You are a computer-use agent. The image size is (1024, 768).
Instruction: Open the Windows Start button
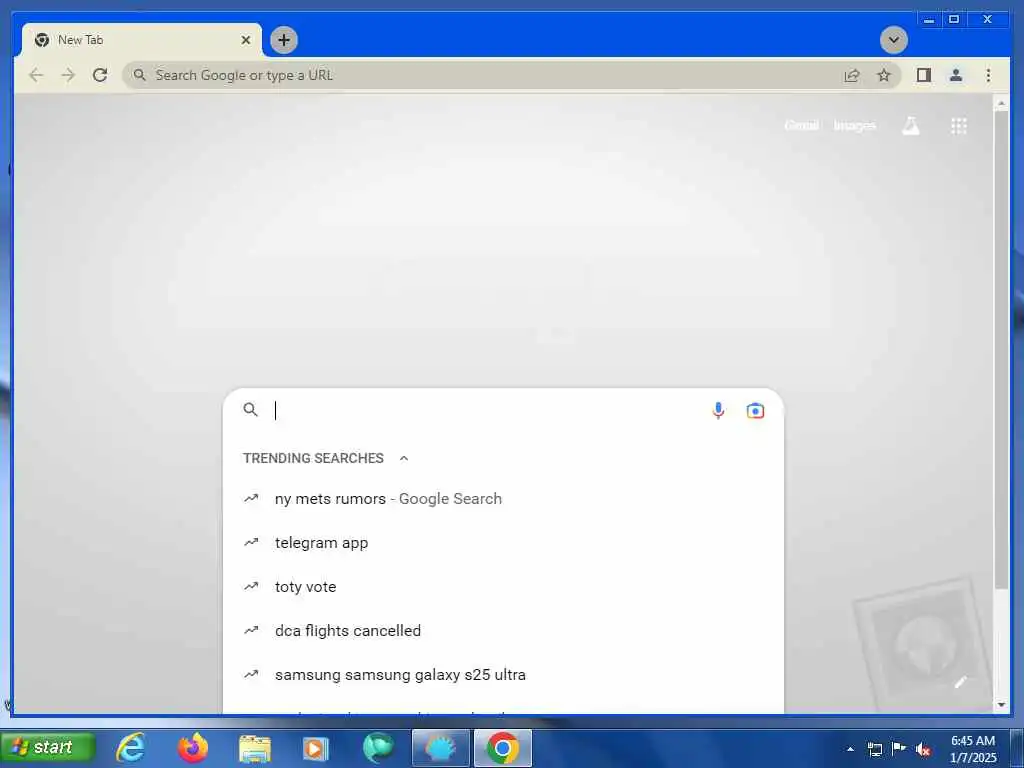(x=48, y=747)
